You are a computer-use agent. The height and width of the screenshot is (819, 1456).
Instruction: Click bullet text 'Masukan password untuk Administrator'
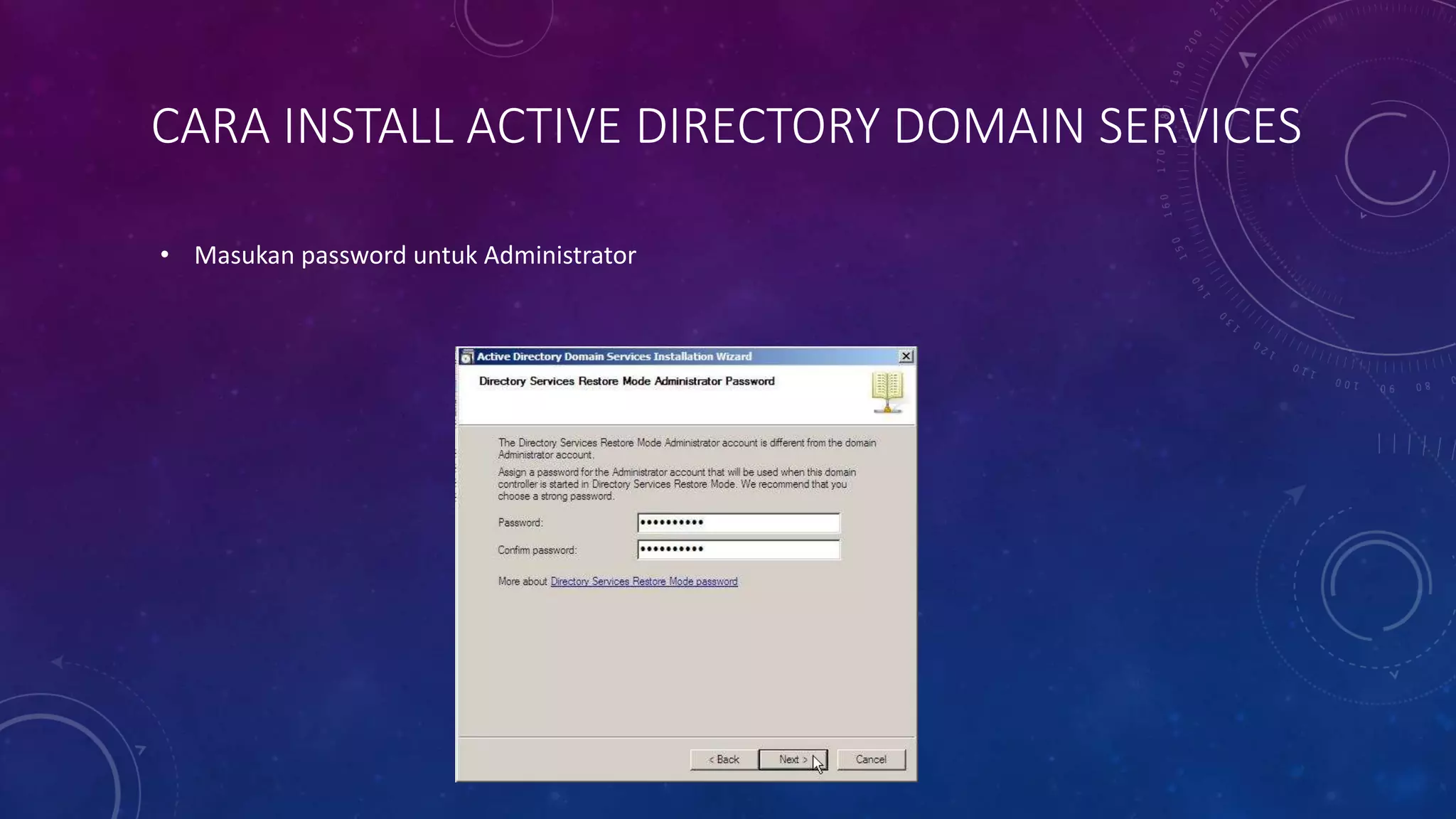415,255
